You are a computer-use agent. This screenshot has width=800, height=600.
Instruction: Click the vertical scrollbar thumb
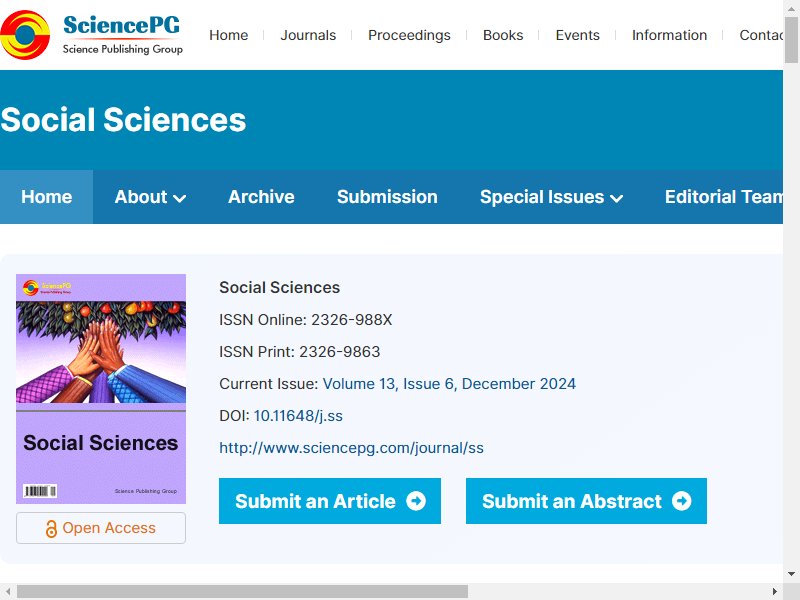[x=791, y=40]
